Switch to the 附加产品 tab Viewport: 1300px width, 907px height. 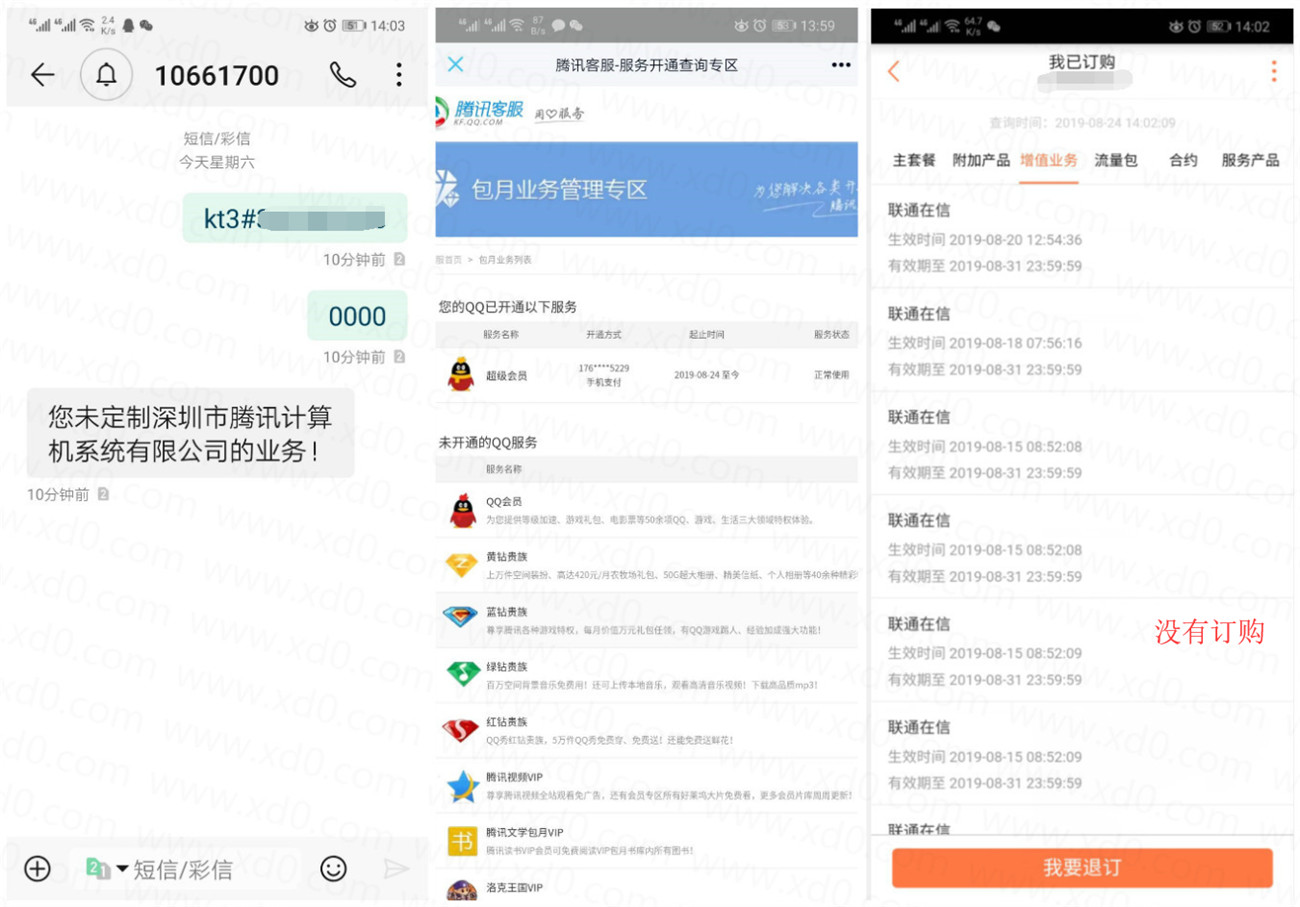[981, 160]
